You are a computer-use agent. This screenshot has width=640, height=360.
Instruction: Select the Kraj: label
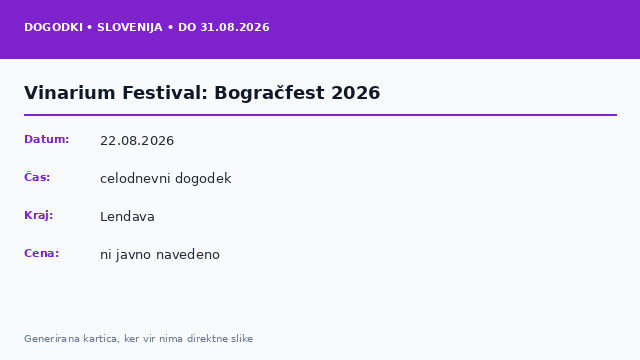click(39, 215)
